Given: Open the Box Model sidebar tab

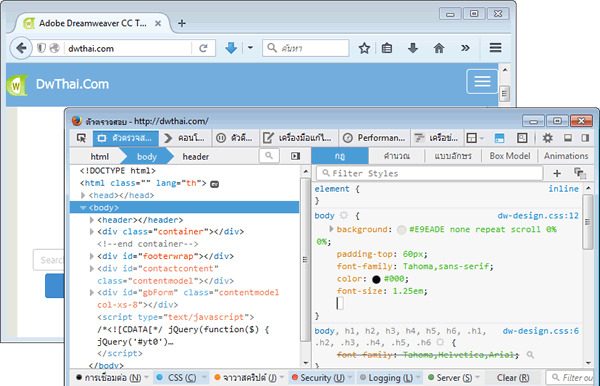Looking at the screenshot, I should pos(510,156).
